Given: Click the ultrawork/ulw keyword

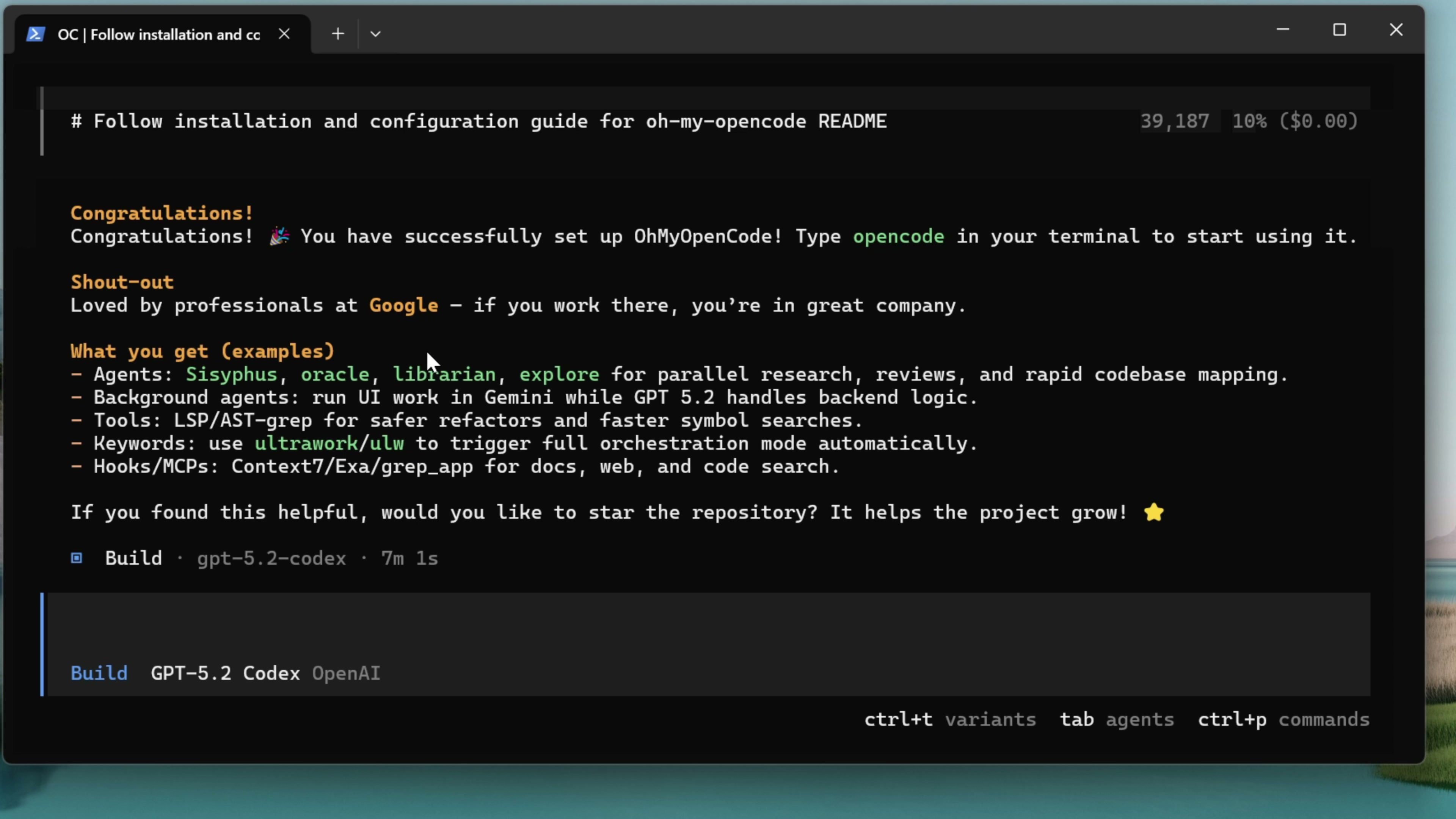Looking at the screenshot, I should click(x=329, y=444).
